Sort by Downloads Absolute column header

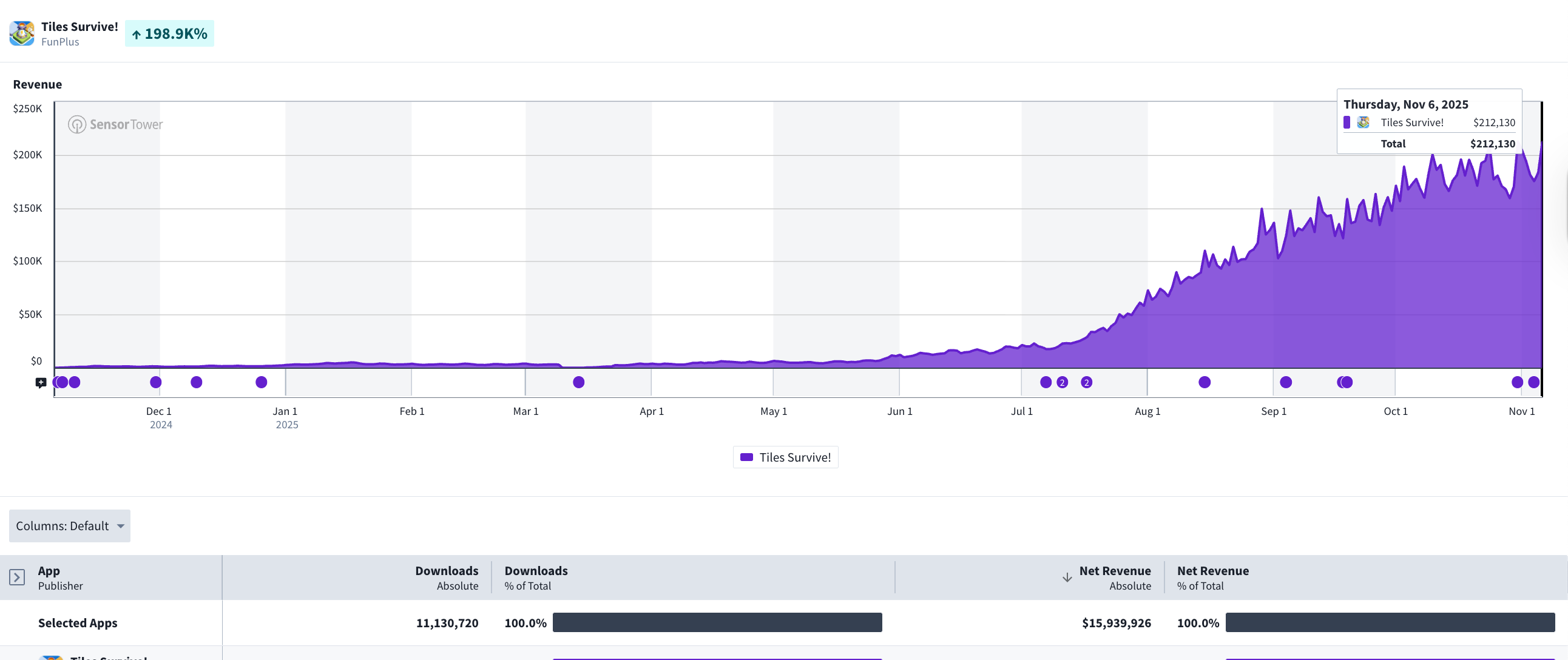click(x=446, y=578)
